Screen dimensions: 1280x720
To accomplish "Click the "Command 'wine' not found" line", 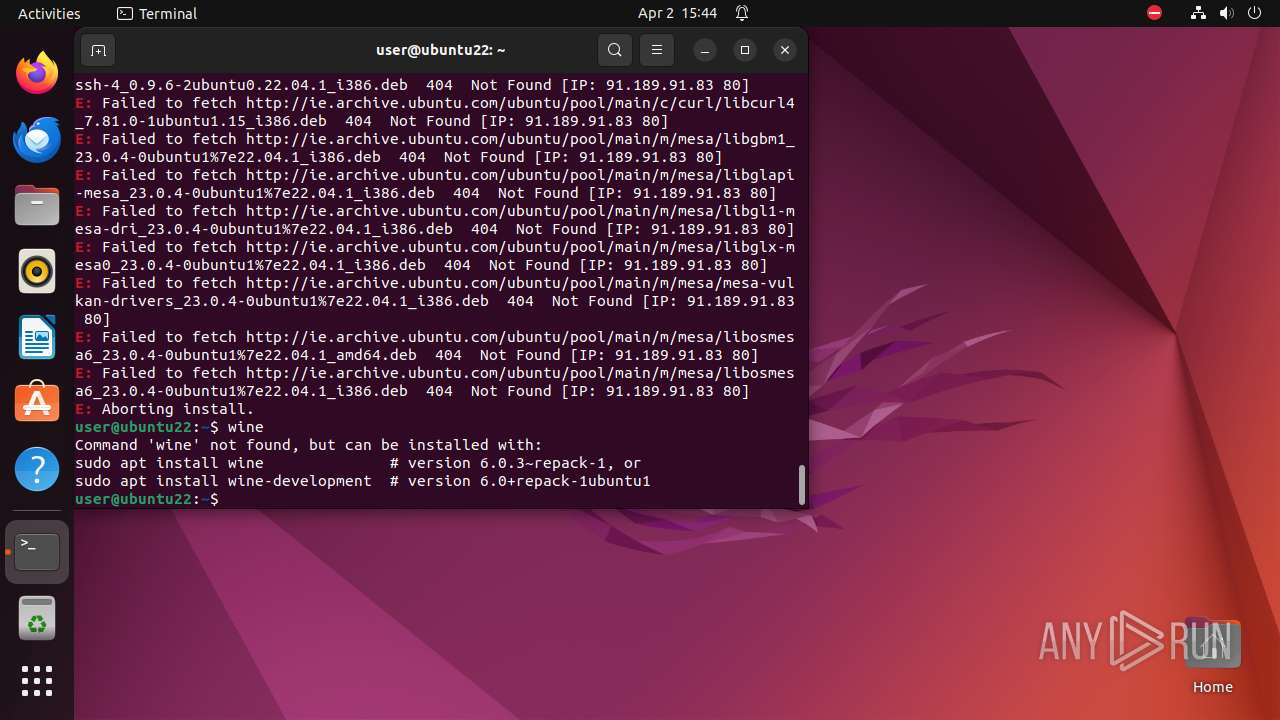I will pyautogui.click(x=308, y=445).
